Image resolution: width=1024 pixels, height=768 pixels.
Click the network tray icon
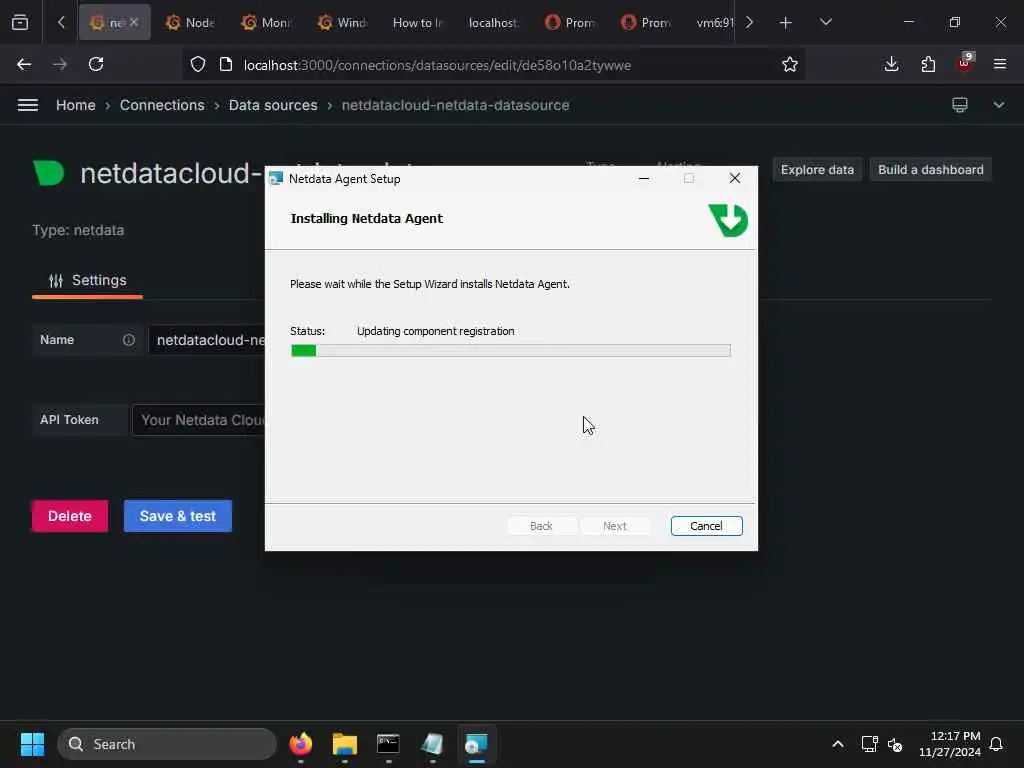pyautogui.click(x=869, y=744)
